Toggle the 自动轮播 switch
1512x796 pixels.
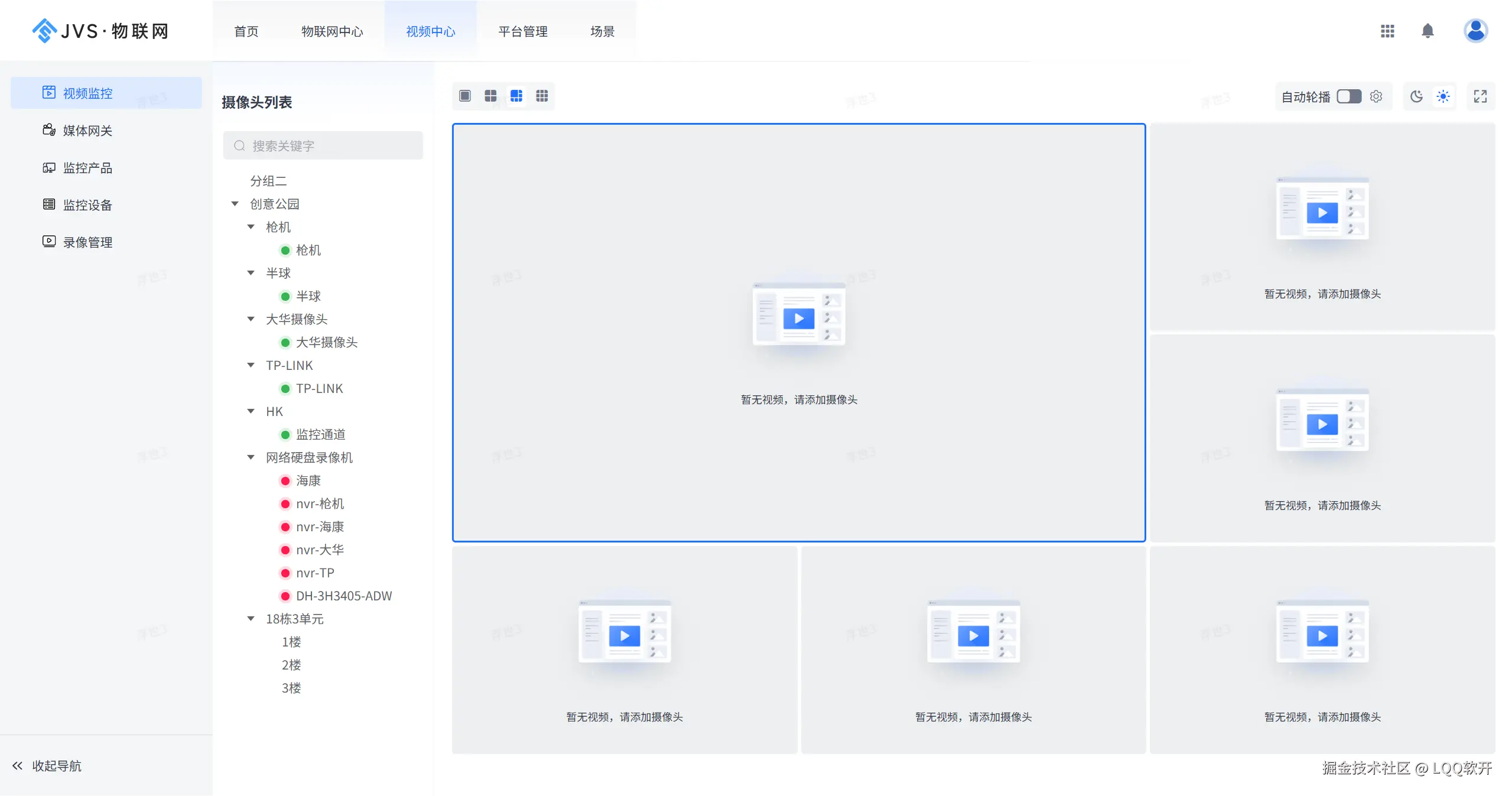point(1349,96)
